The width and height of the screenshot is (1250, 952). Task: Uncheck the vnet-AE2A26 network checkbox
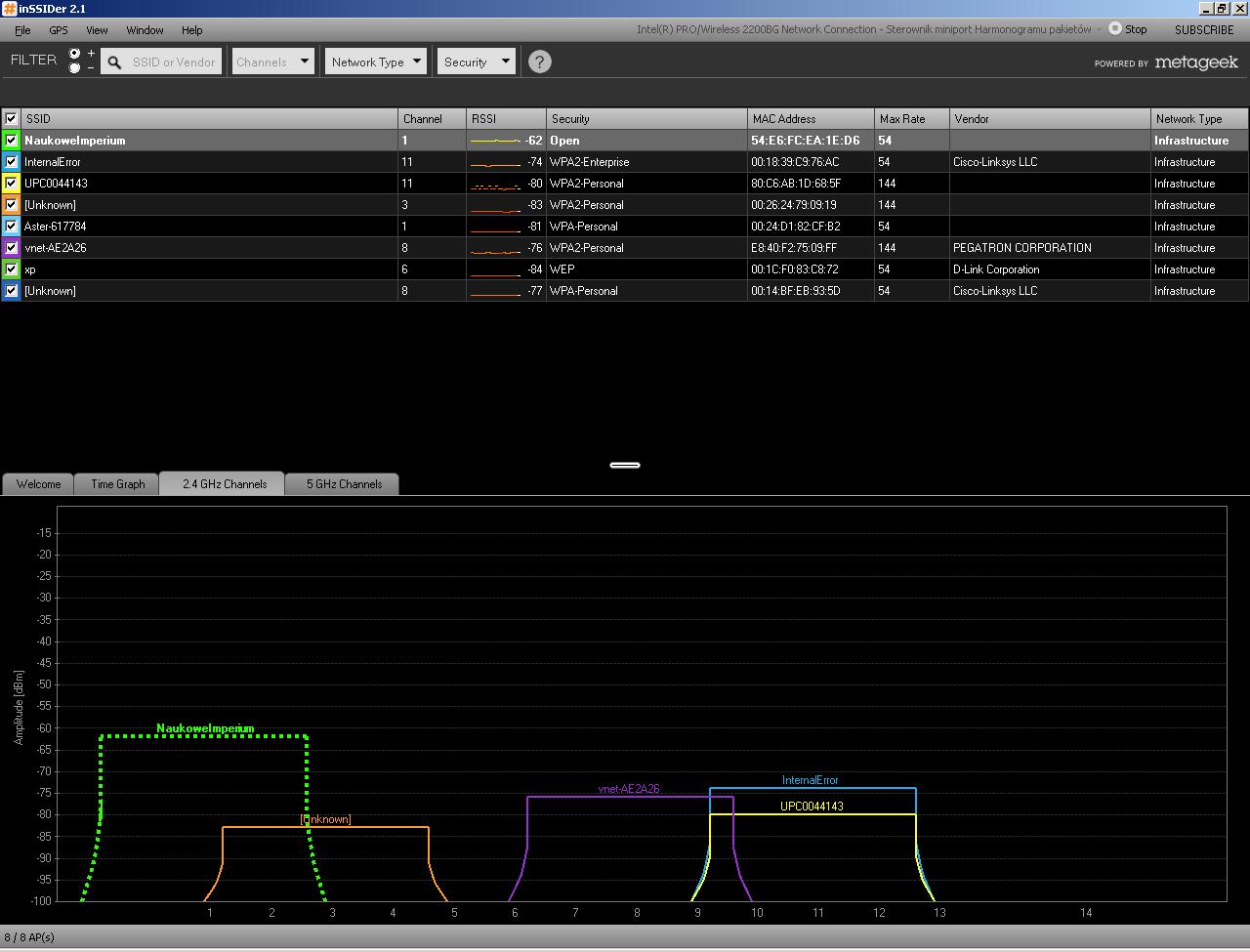(12, 248)
